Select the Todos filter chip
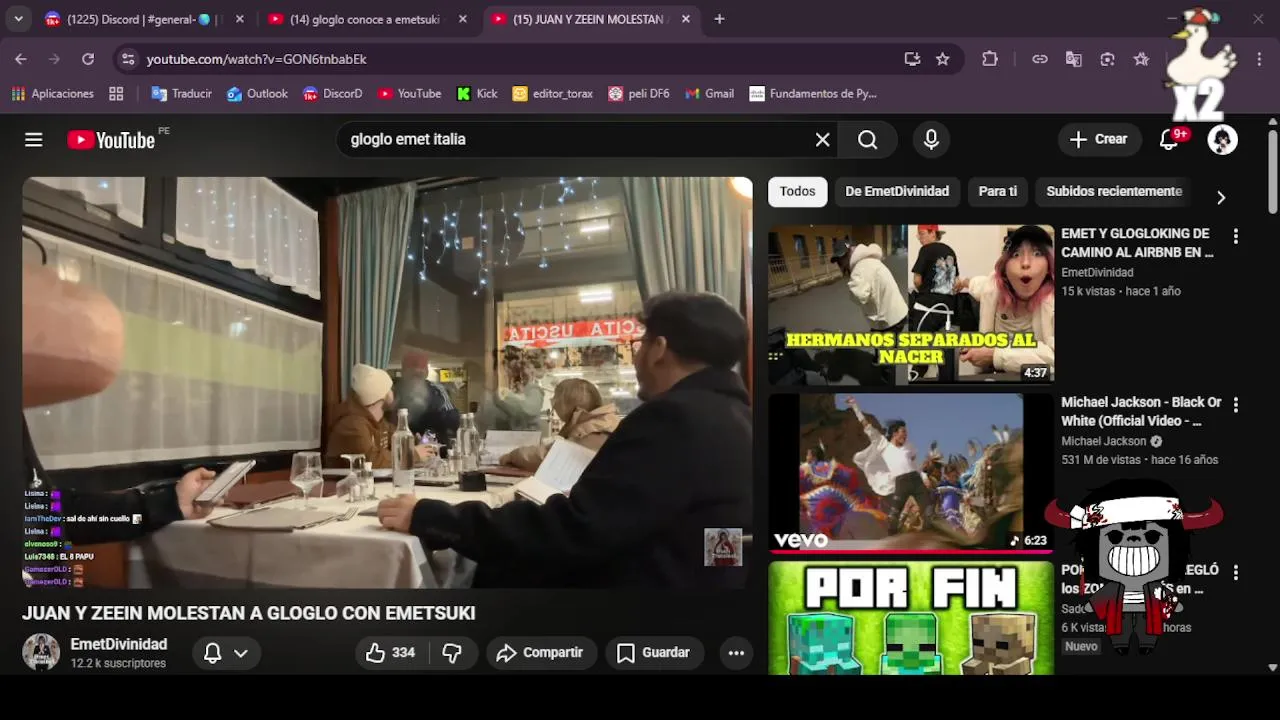This screenshot has width=1280, height=720. tap(797, 191)
